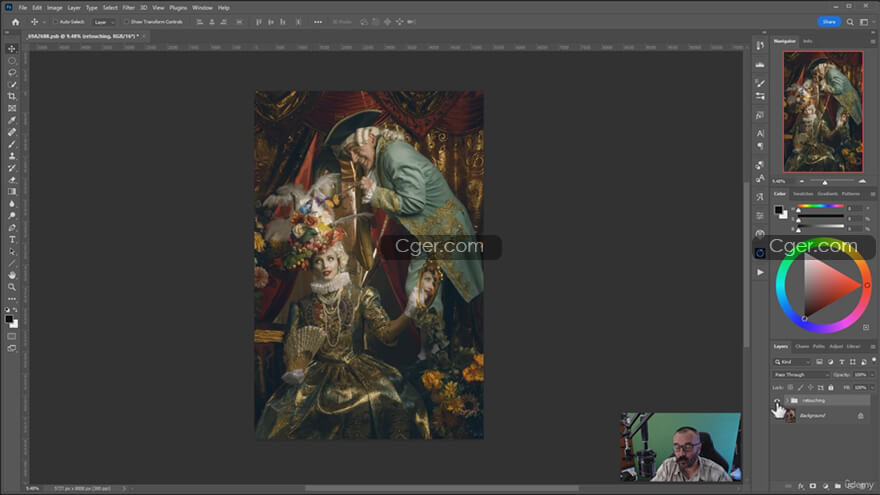The height and width of the screenshot is (495, 880).
Task: Add a layer mask icon
Action: 813,486
